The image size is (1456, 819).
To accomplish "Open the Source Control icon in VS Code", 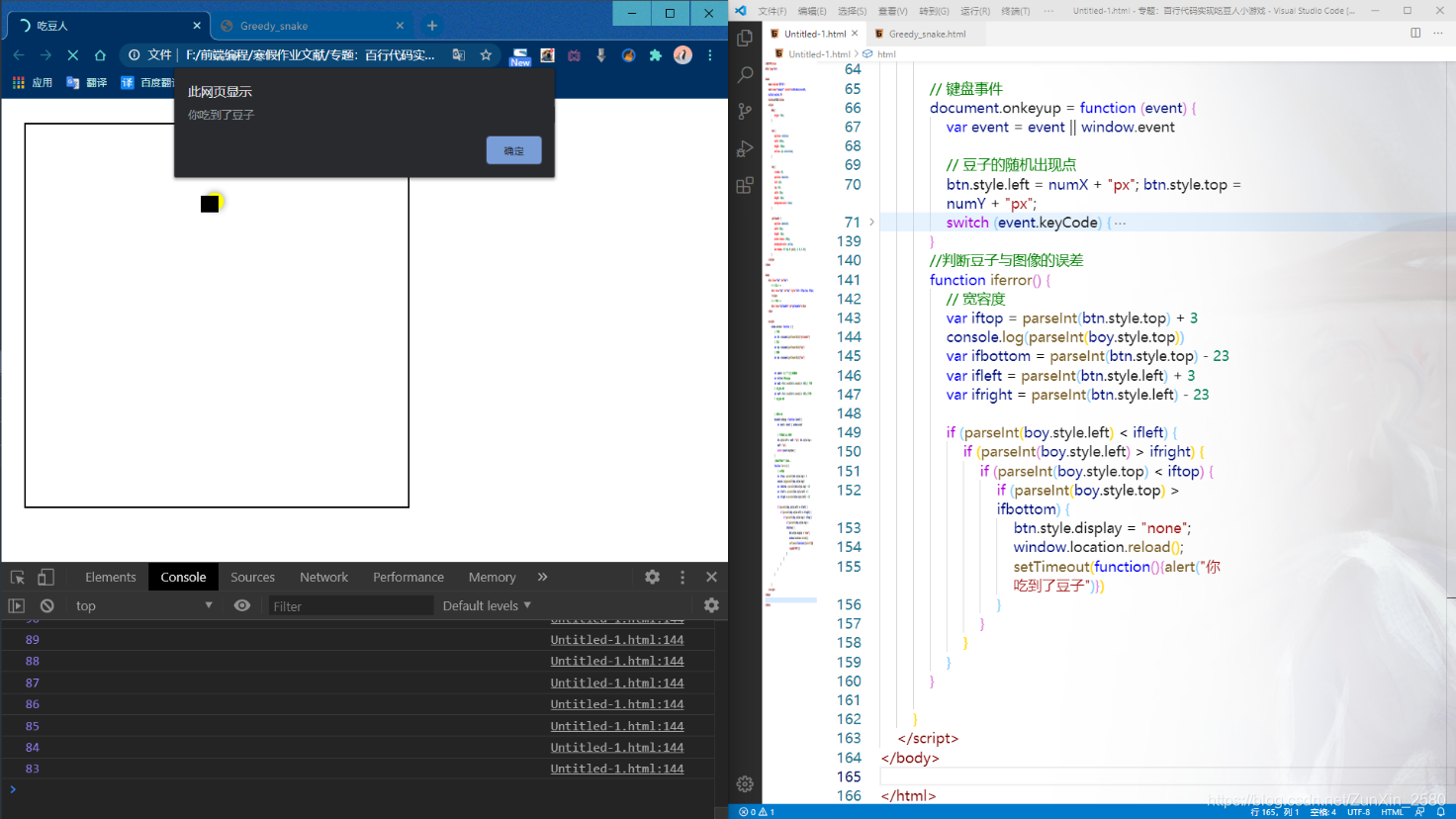I will (x=745, y=111).
